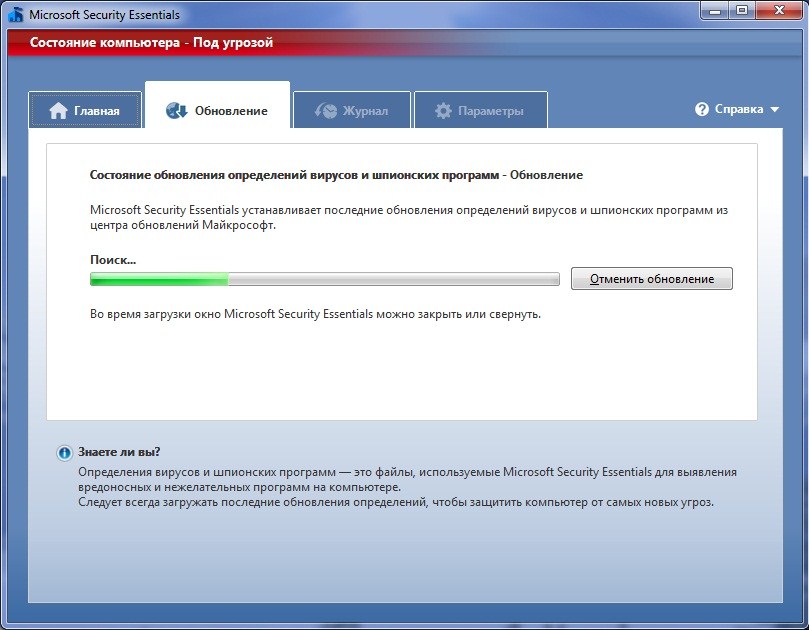Open the Параметры tab
The height and width of the screenshot is (630, 809).
tap(481, 109)
